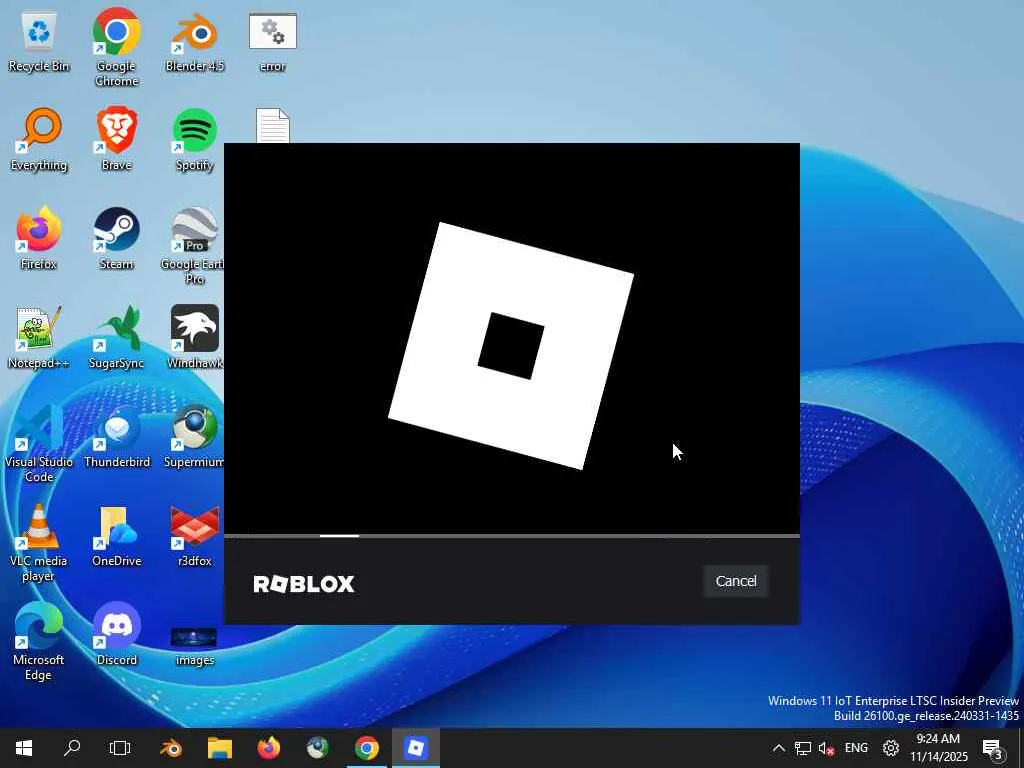1024x768 pixels.
Task: Expand the hidden system tray icons
Action: pyautogui.click(x=778, y=748)
